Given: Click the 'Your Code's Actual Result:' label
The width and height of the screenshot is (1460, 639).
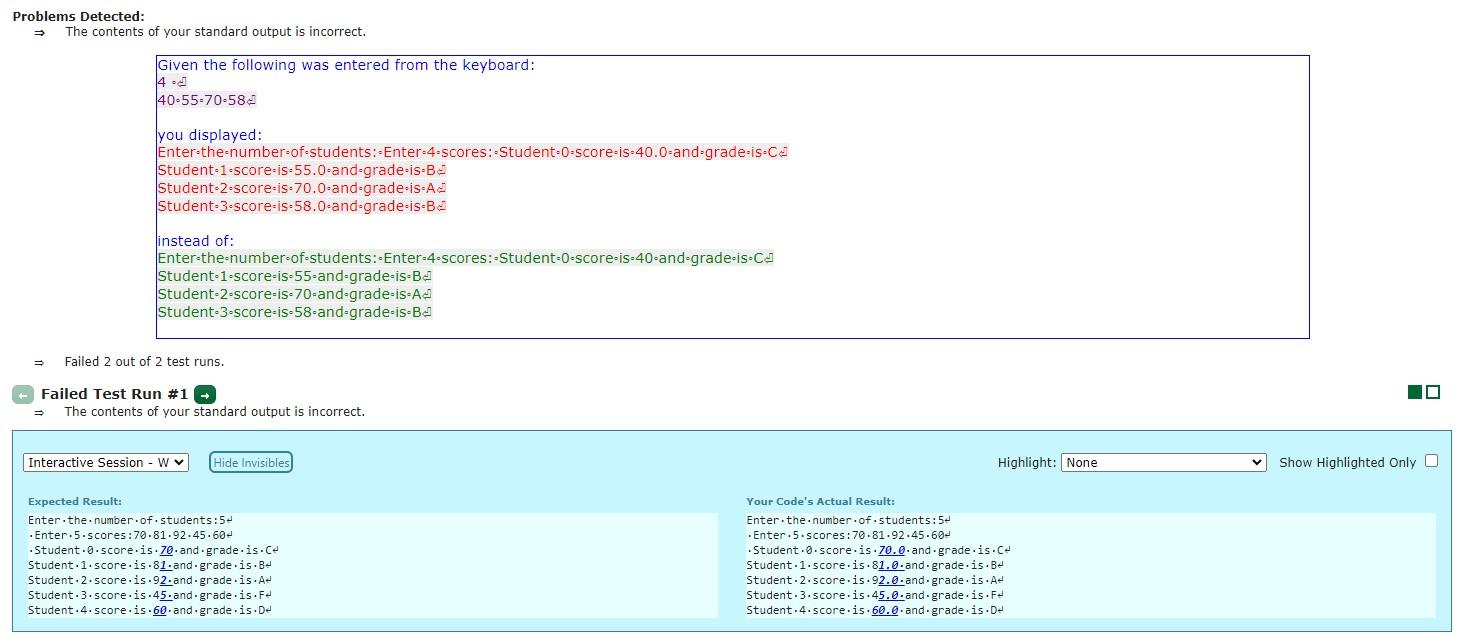Looking at the screenshot, I should 820,501.
